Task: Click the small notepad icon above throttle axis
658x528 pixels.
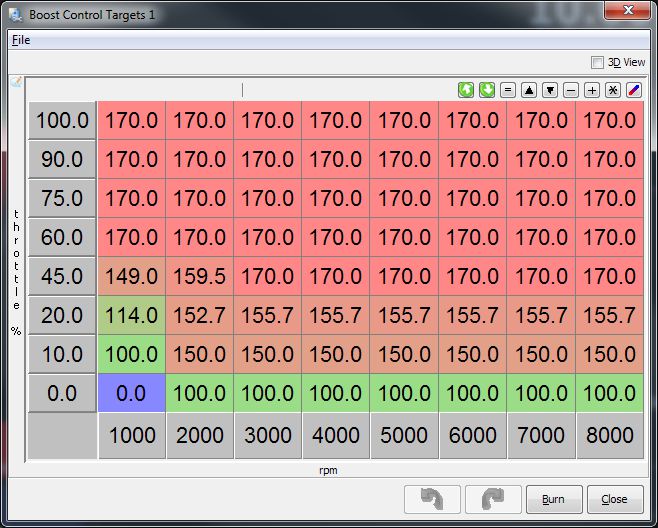Action: pos(16,82)
